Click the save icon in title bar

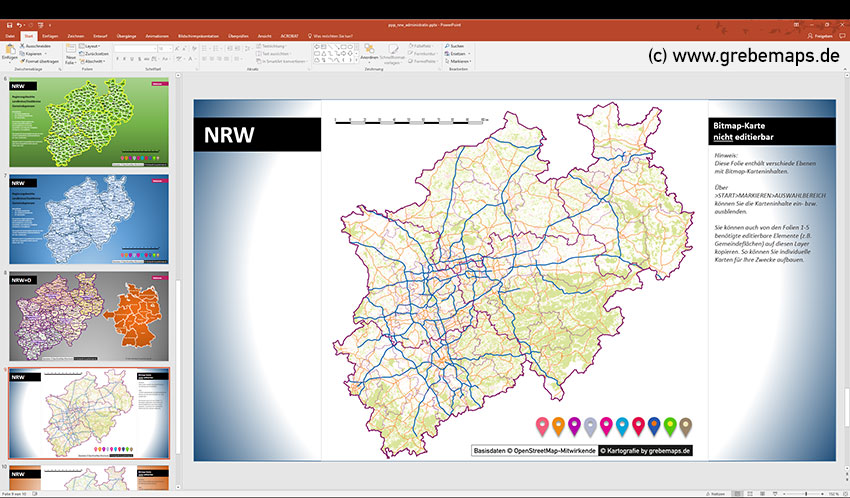pyautogui.click(x=7, y=24)
